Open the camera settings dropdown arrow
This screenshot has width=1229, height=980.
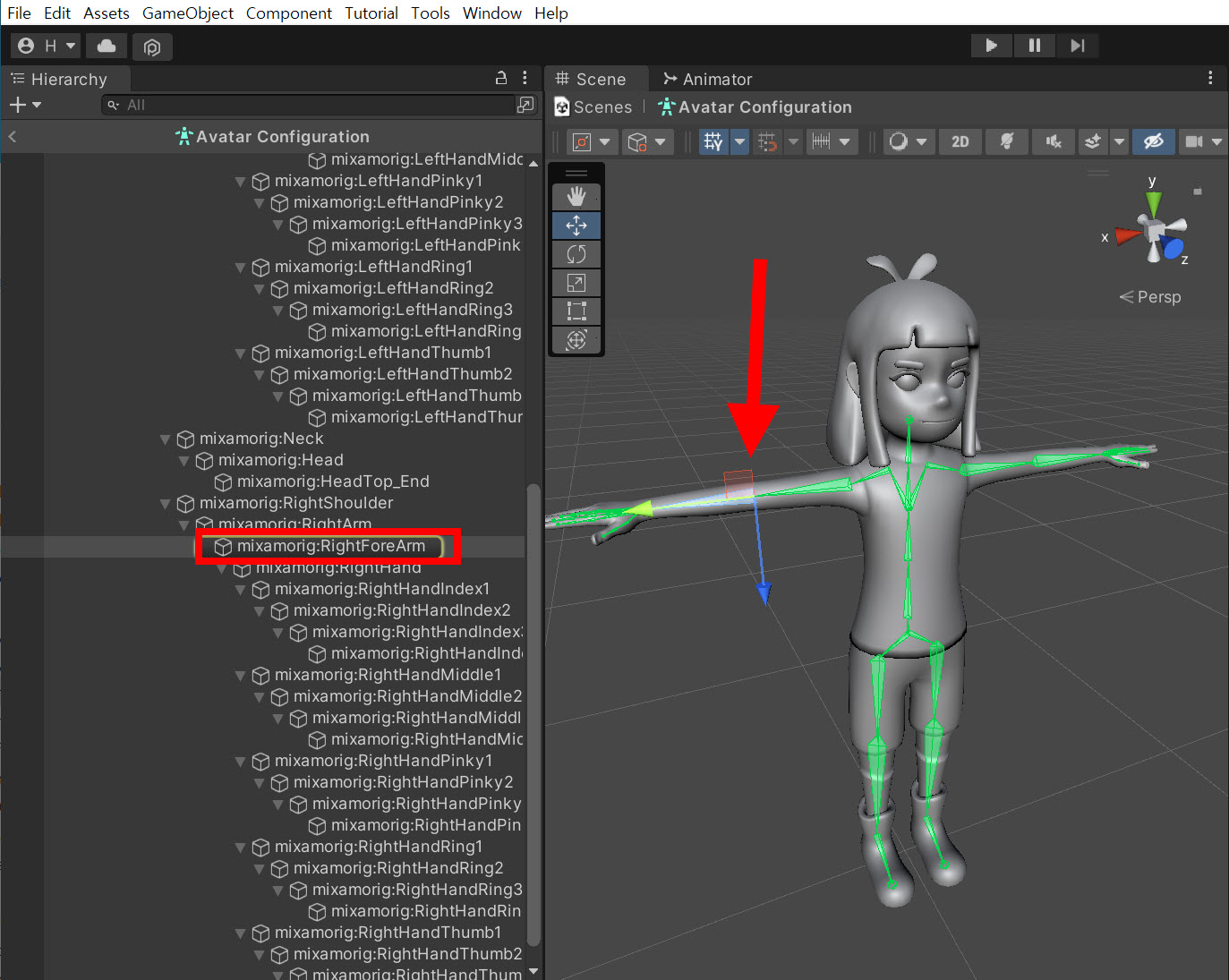click(x=1216, y=141)
